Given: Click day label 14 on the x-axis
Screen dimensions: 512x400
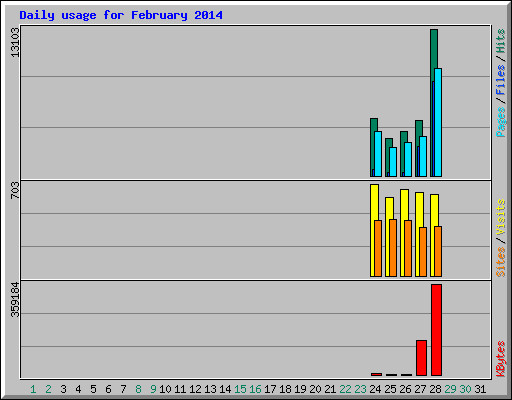Looking at the screenshot, I should pyautogui.click(x=225, y=389).
